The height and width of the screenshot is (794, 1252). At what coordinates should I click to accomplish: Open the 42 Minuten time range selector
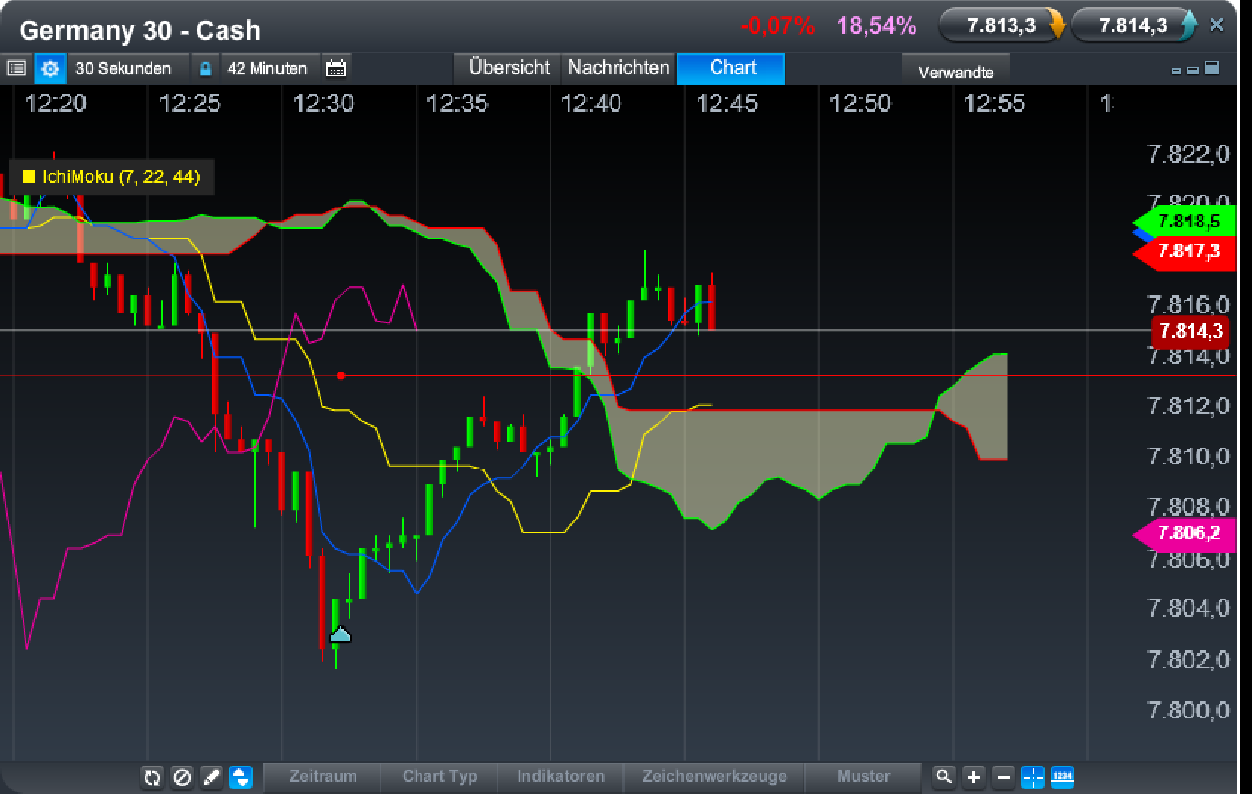(268, 68)
